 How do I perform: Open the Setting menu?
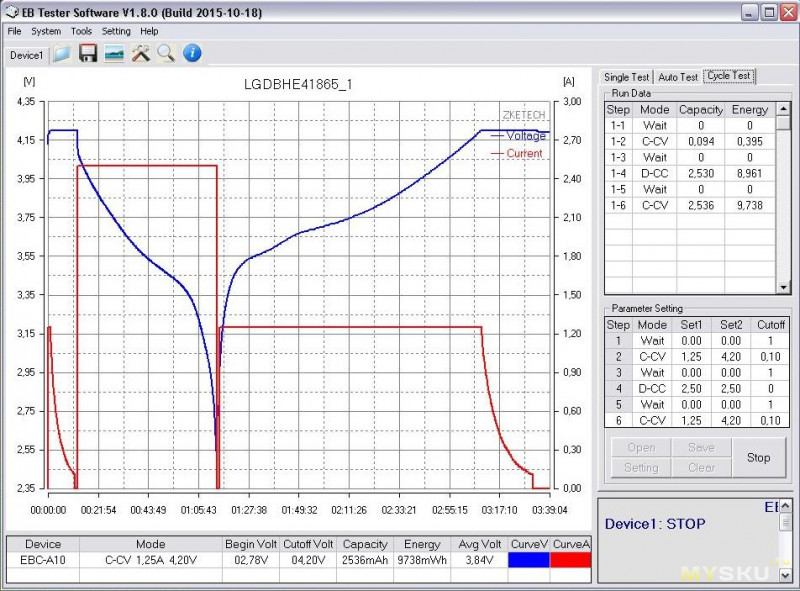pos(116,31)
